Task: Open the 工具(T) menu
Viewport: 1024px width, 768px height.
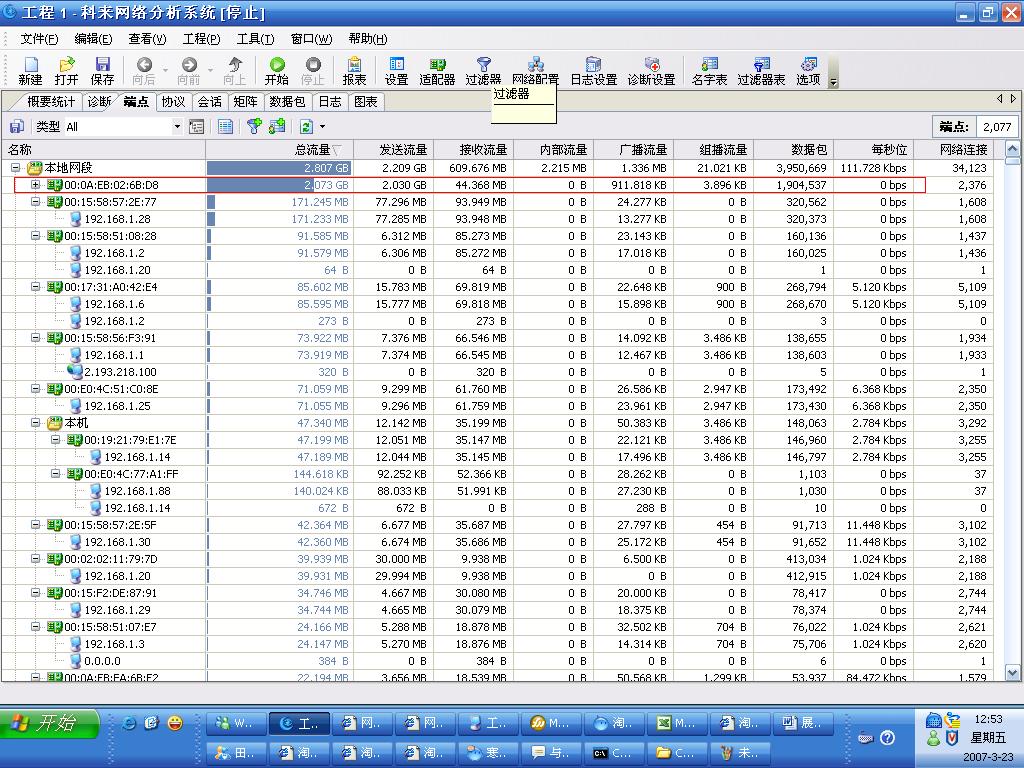Action: click(x=255, y=39)
